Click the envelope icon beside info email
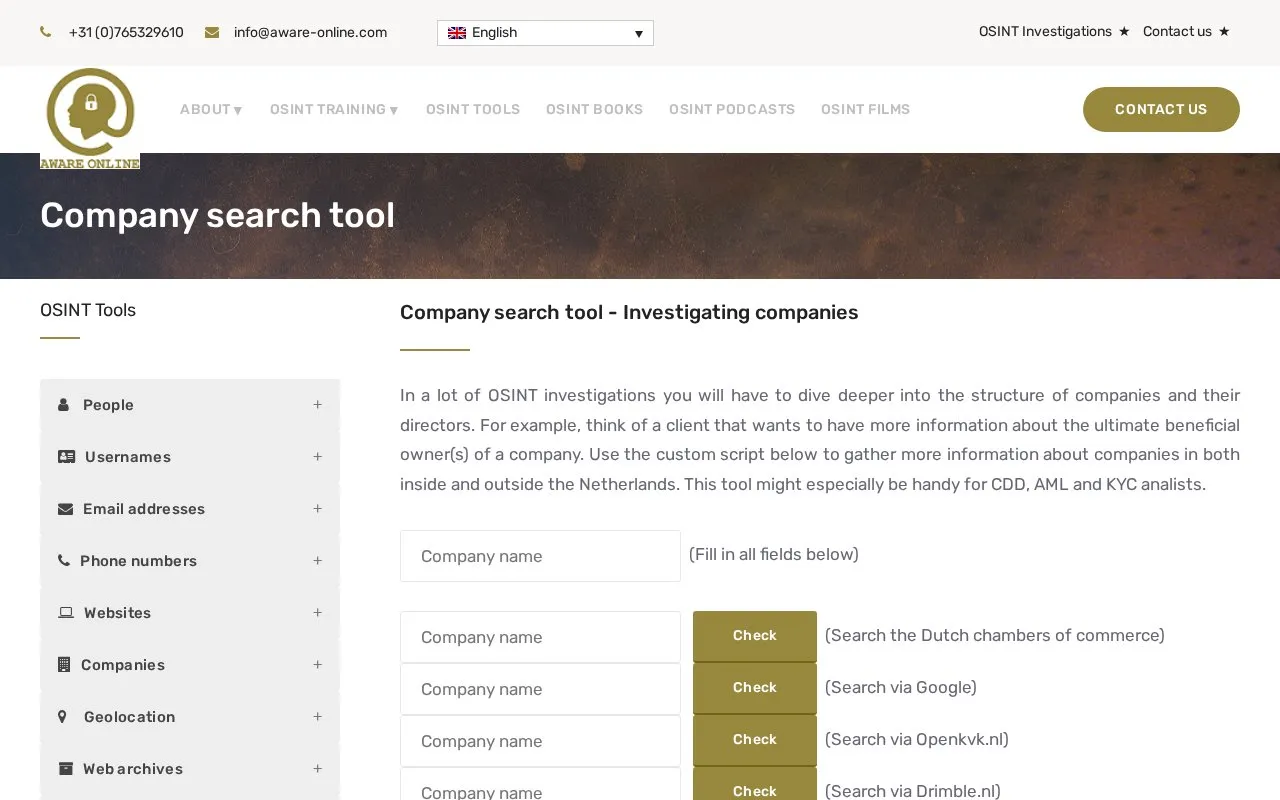 212,32
